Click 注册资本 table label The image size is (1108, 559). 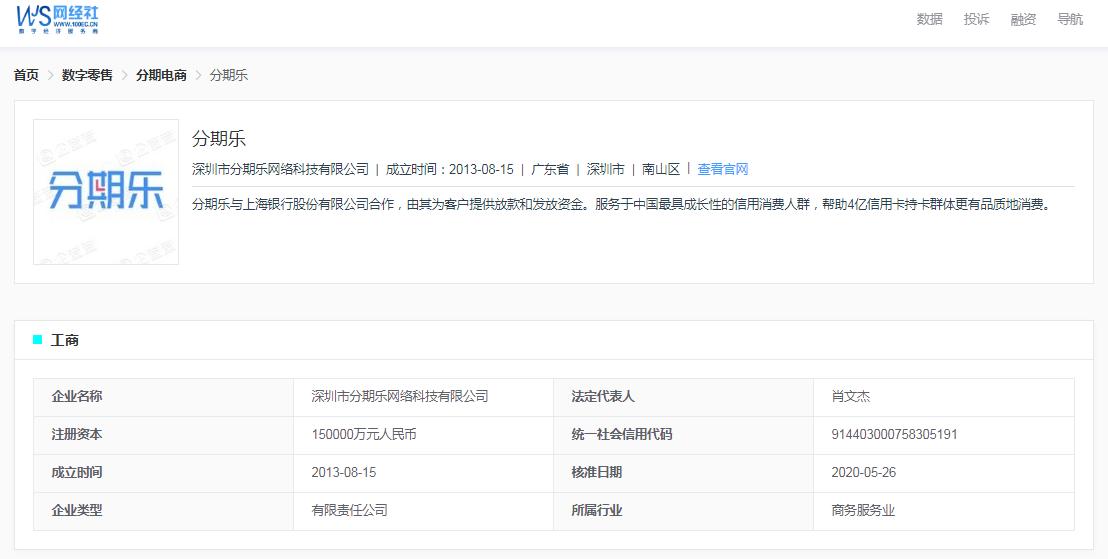pos(77,435)
